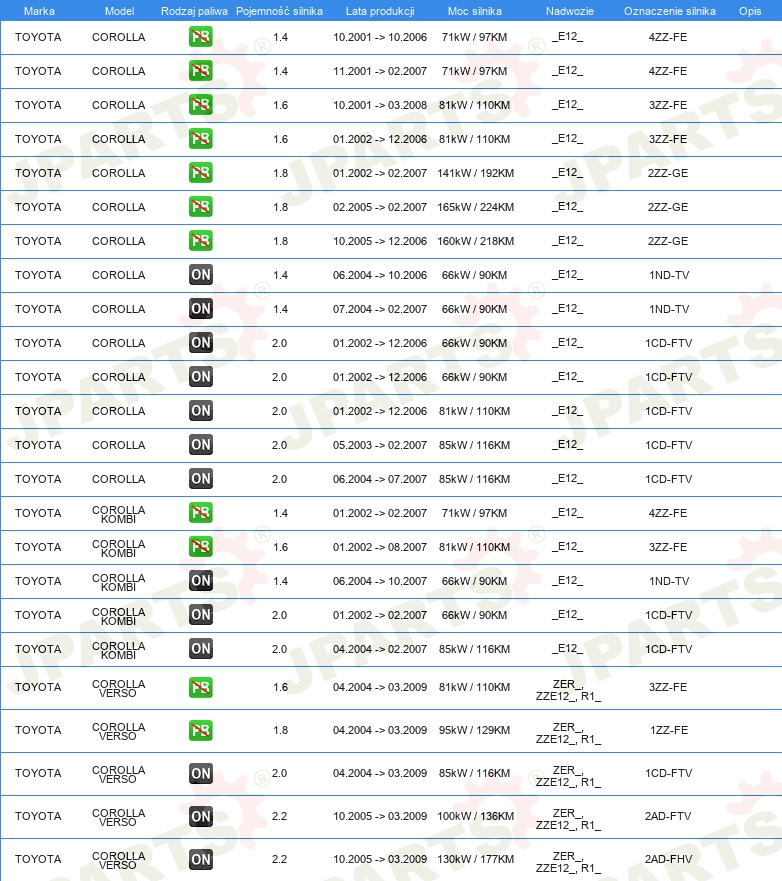The image size is (782, 881).
Task: Click the petrol icon in the Corolla Kombi 4ZZ-FE row
Action: 201,513
